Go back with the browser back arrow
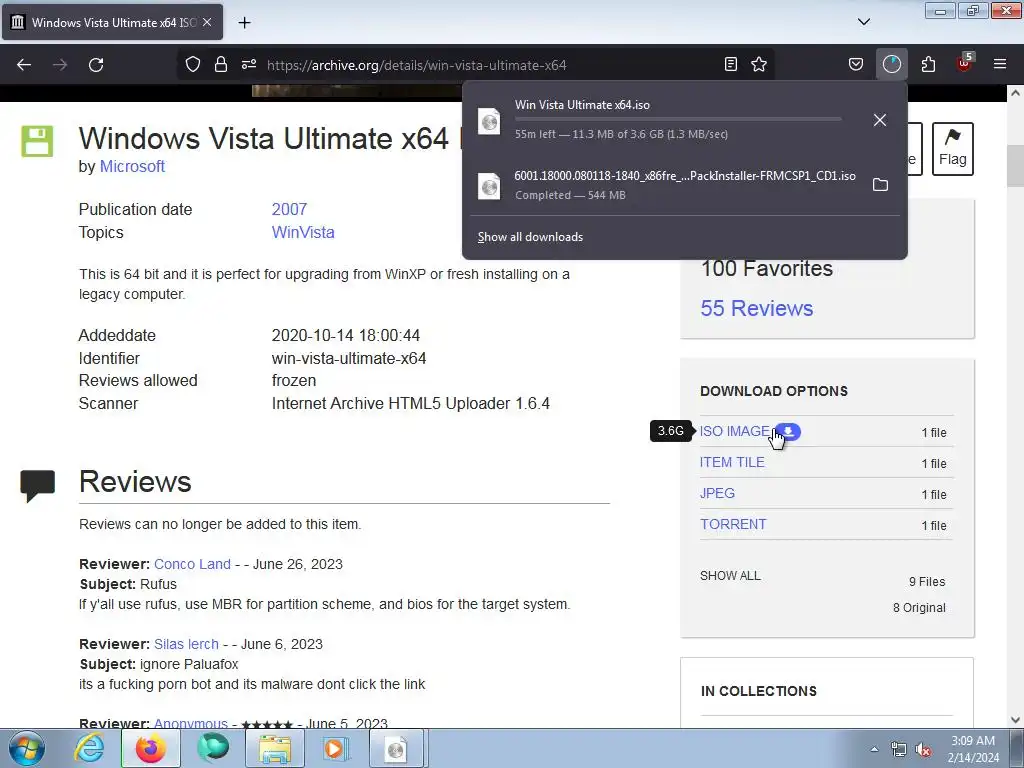The image size is (1024, 768). [x=24, y=65]
